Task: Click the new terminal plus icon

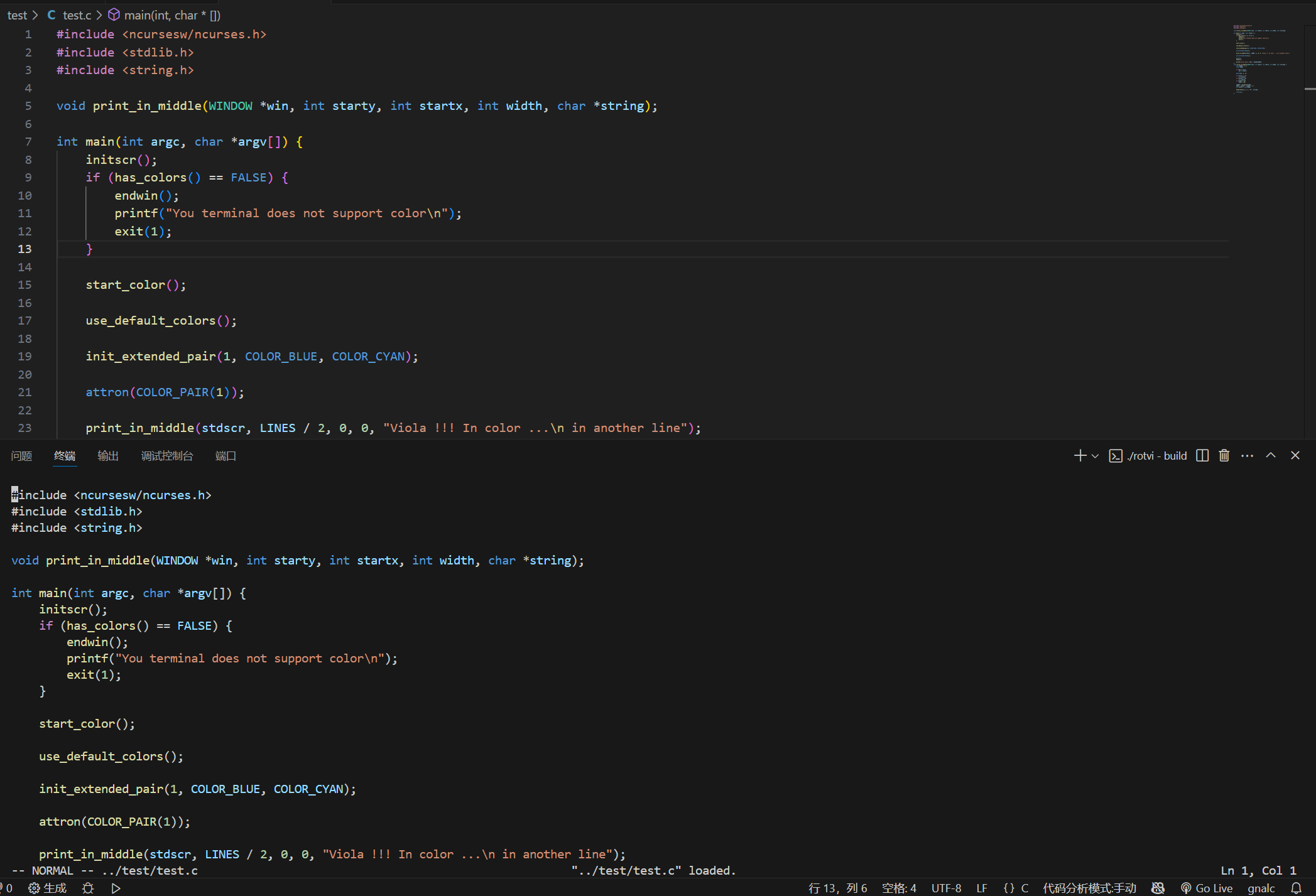Action: [x=1080, y=456]
